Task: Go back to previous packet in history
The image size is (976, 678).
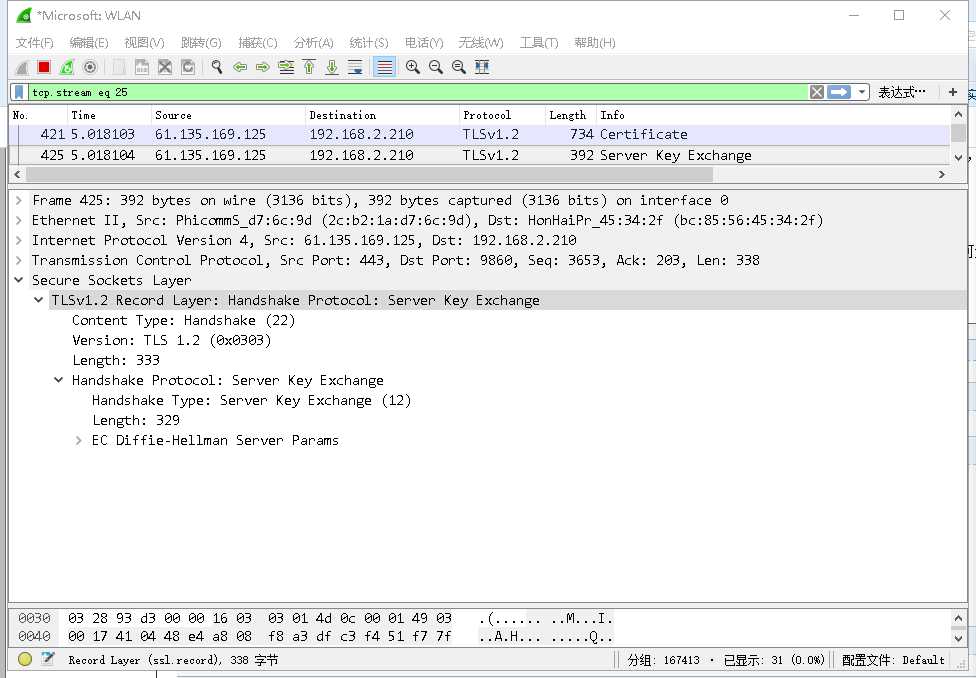Action: [240, 67]
